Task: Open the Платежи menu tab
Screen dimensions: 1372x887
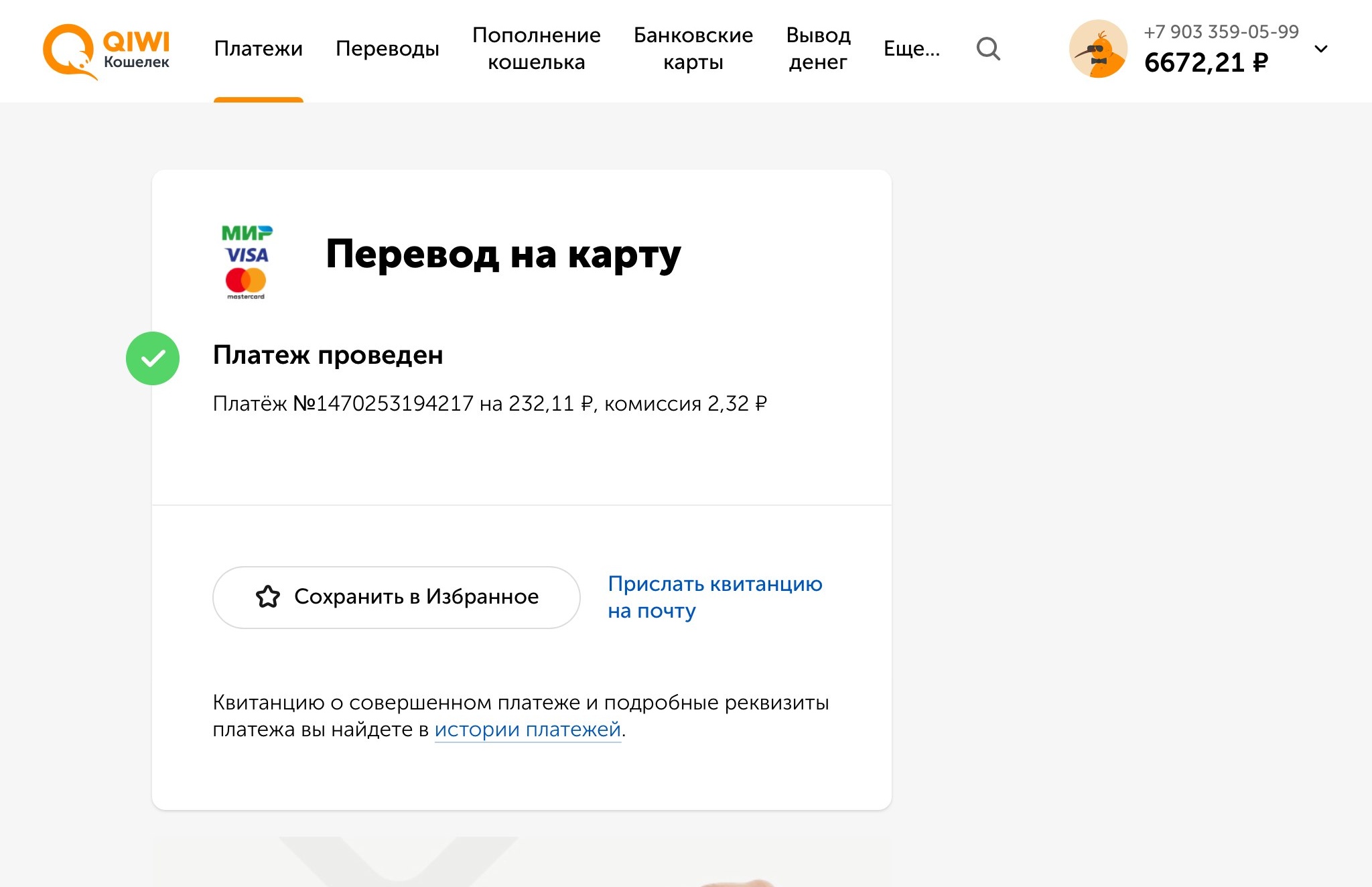Action: (259, 48)
